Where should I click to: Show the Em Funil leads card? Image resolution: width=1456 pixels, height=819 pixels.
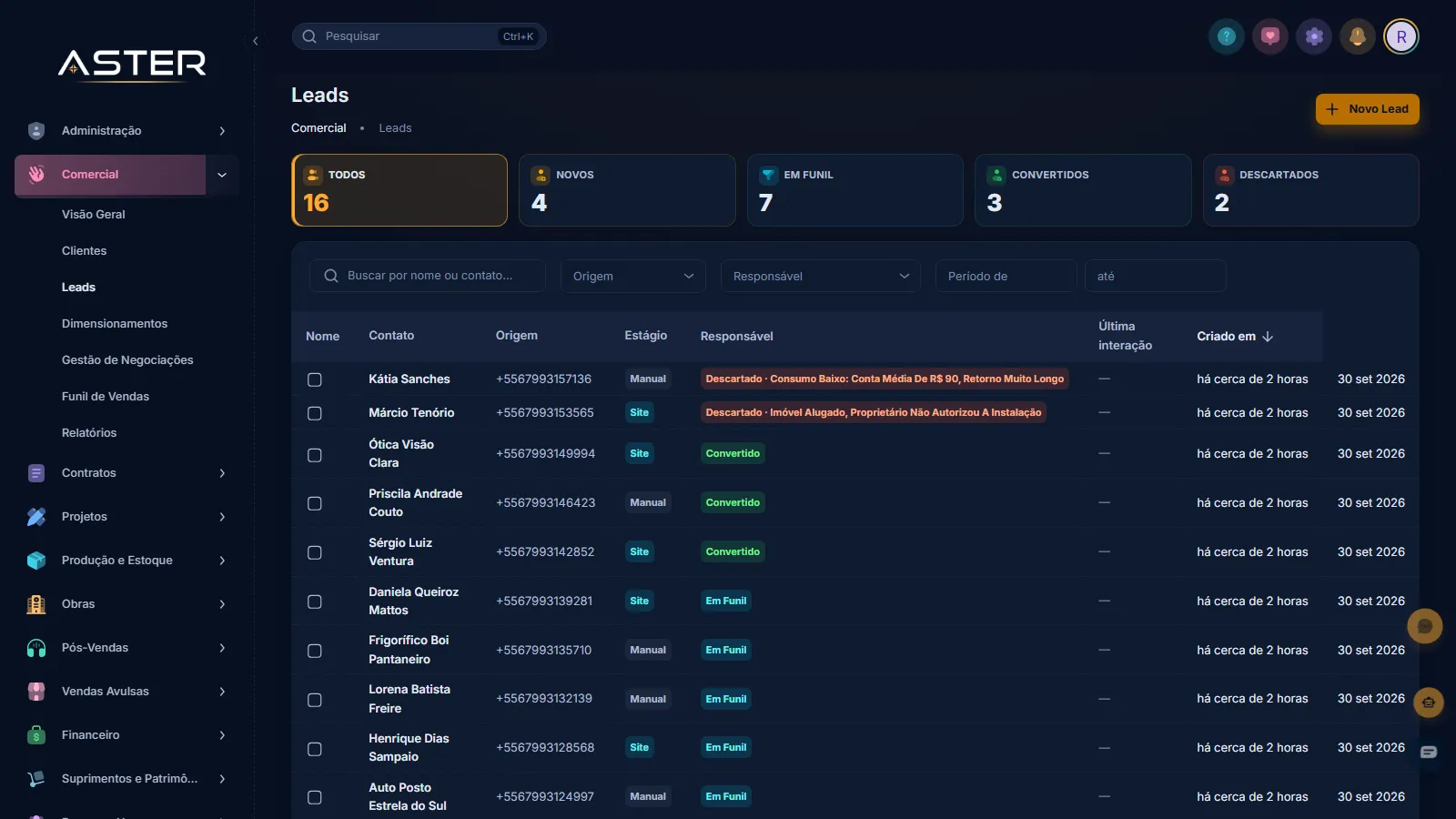[x=855, y=190]
